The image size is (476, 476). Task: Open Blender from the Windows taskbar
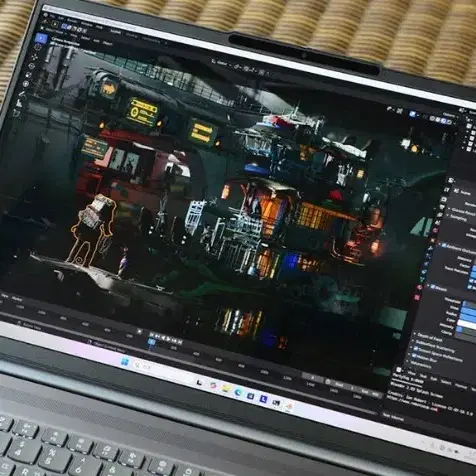tap(289, 406)
